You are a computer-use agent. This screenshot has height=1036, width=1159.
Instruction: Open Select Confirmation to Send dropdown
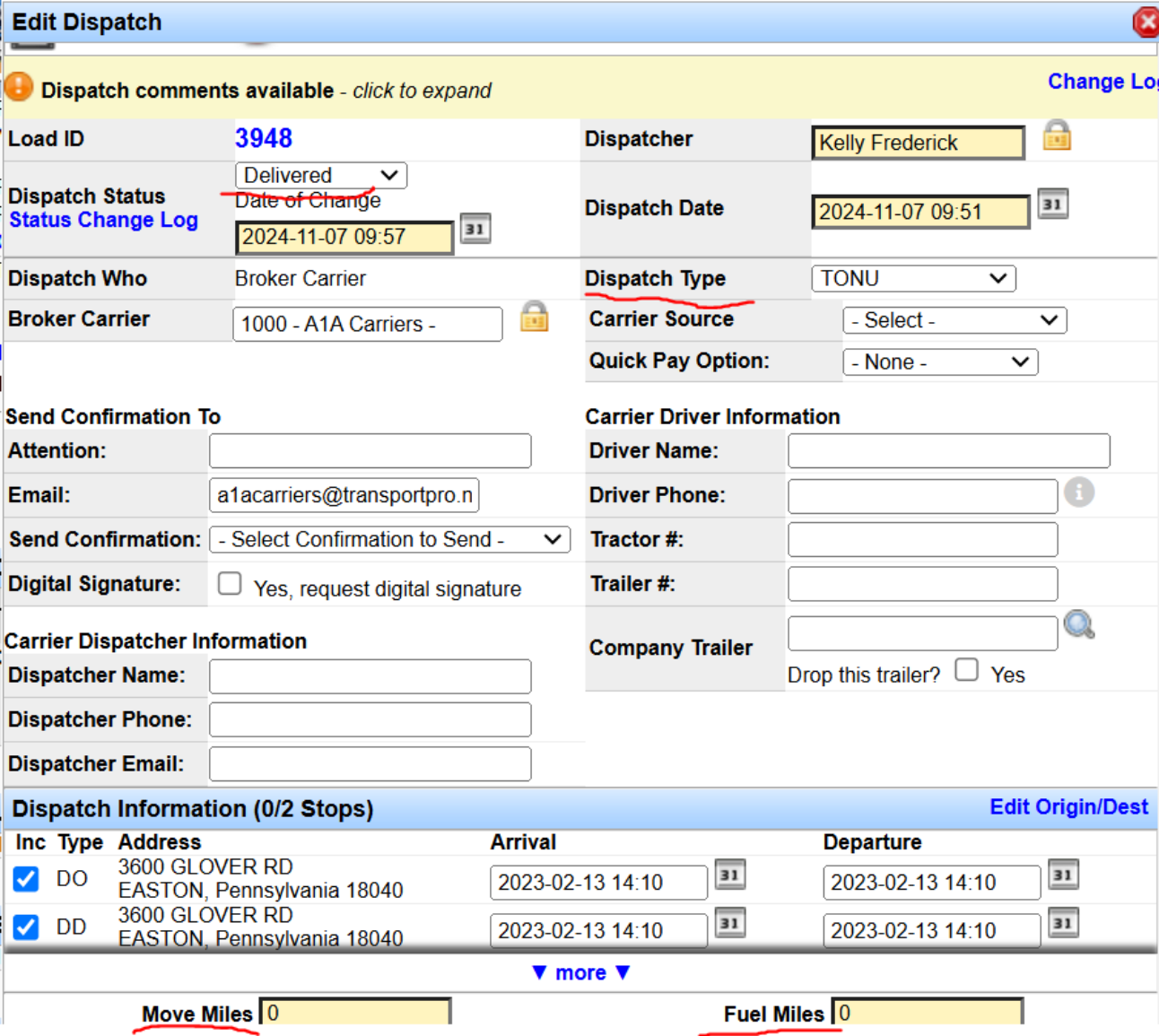tap(390, 540)
